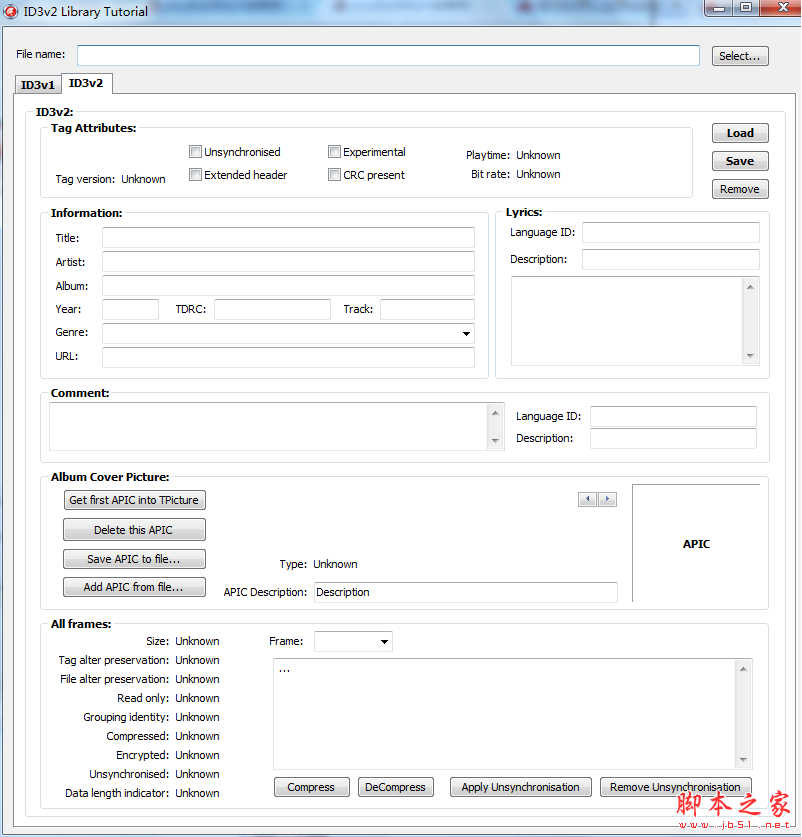
Task: Click the Load button
Action: pyautogui.click(x=740, y=132)
